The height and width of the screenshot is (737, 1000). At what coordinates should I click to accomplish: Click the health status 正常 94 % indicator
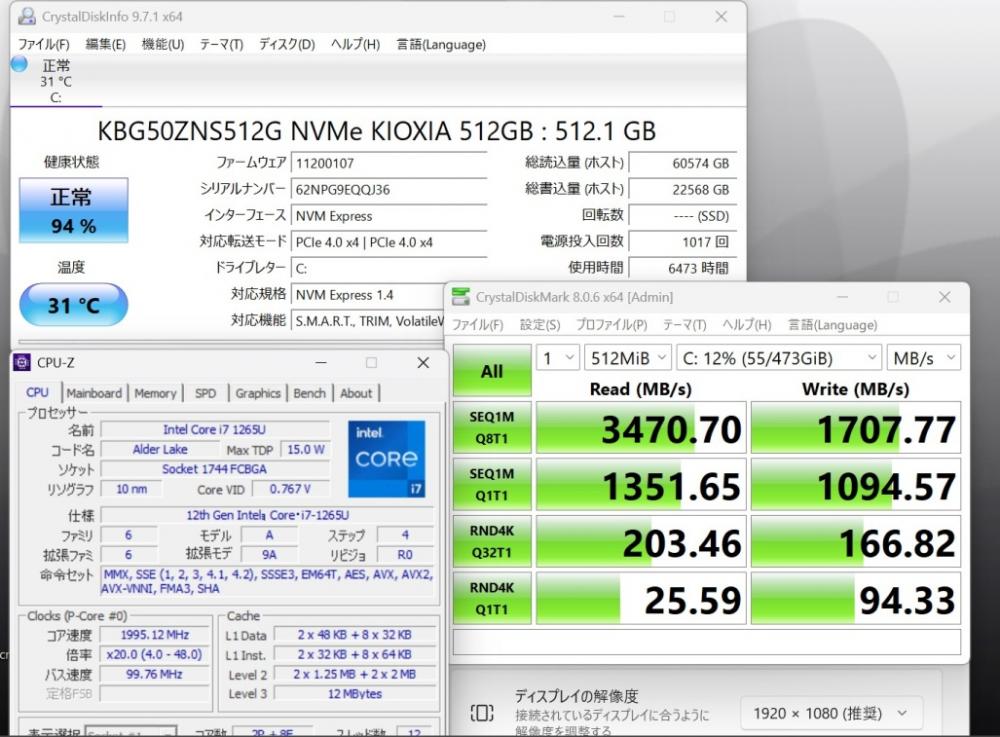point(73,211)
